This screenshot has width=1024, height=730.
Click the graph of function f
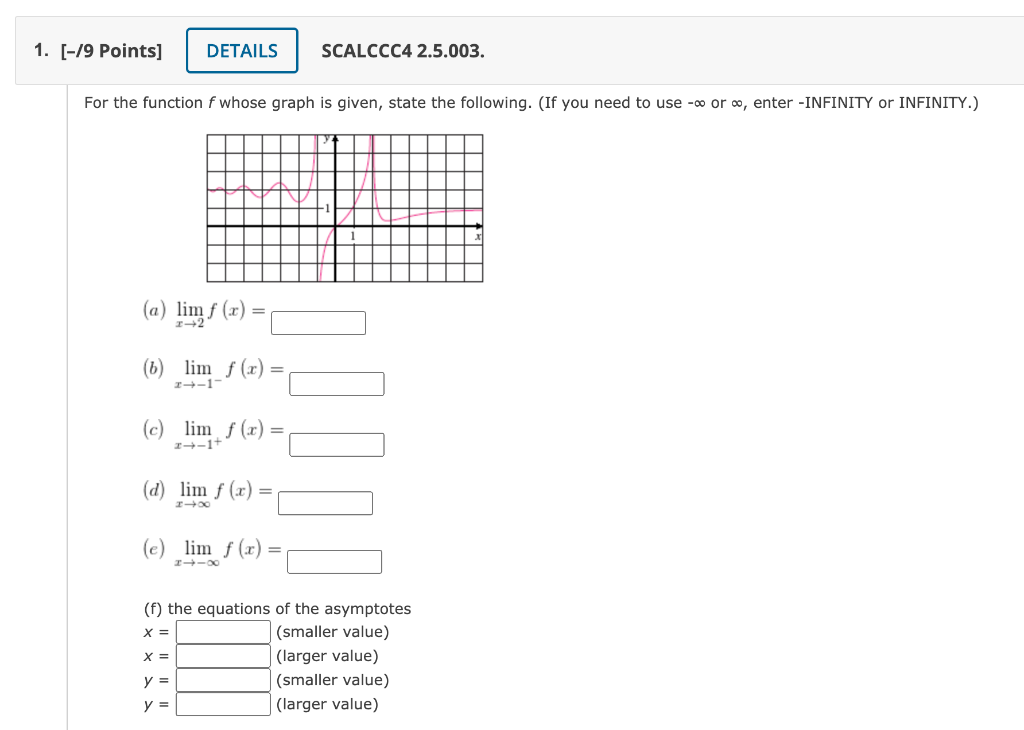pyautogui.click(x=344, y=208)
